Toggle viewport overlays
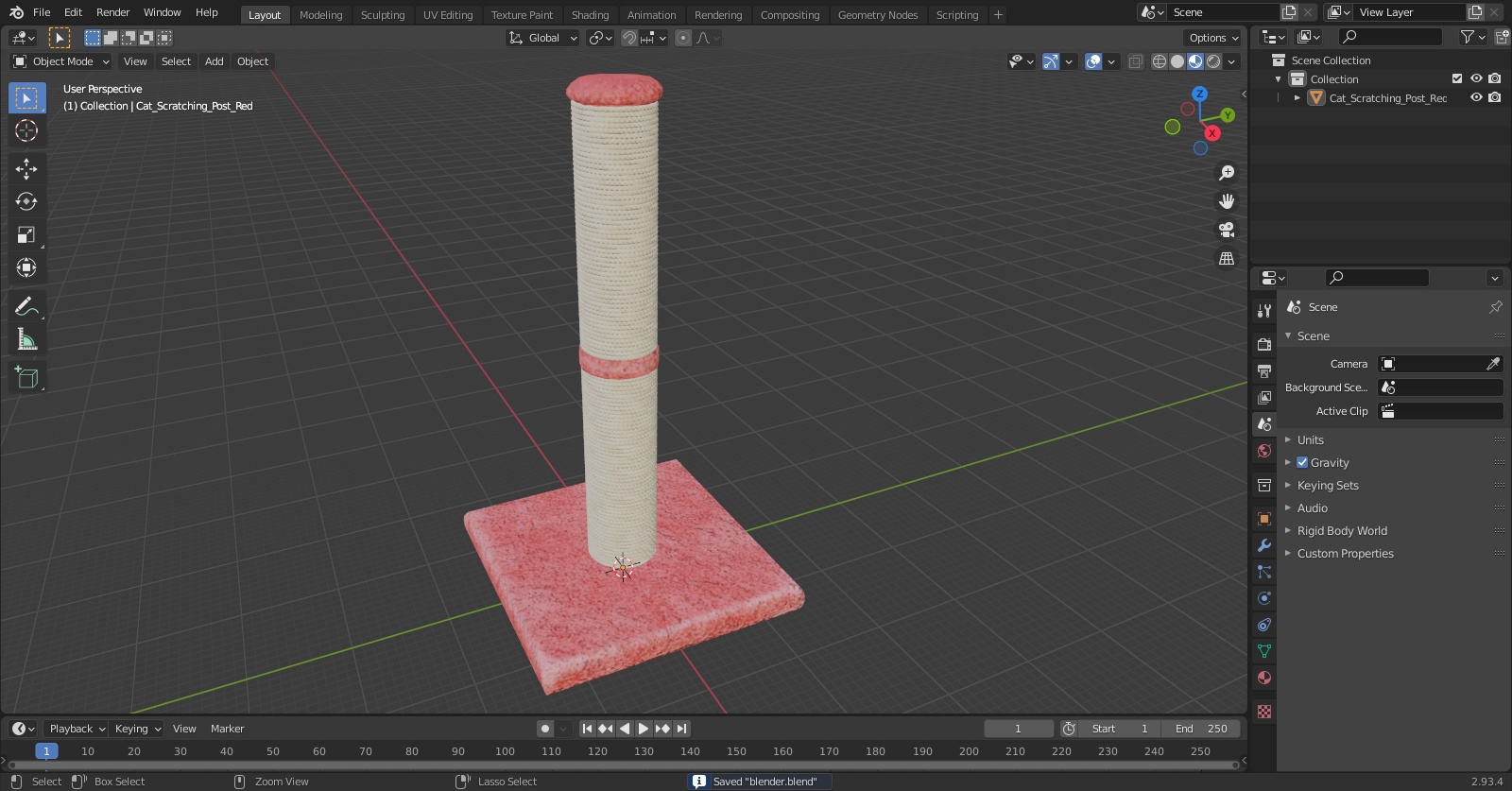The width and height of the screenshot is (1512, 791). pyautogui.click(x=1093, y=61)
